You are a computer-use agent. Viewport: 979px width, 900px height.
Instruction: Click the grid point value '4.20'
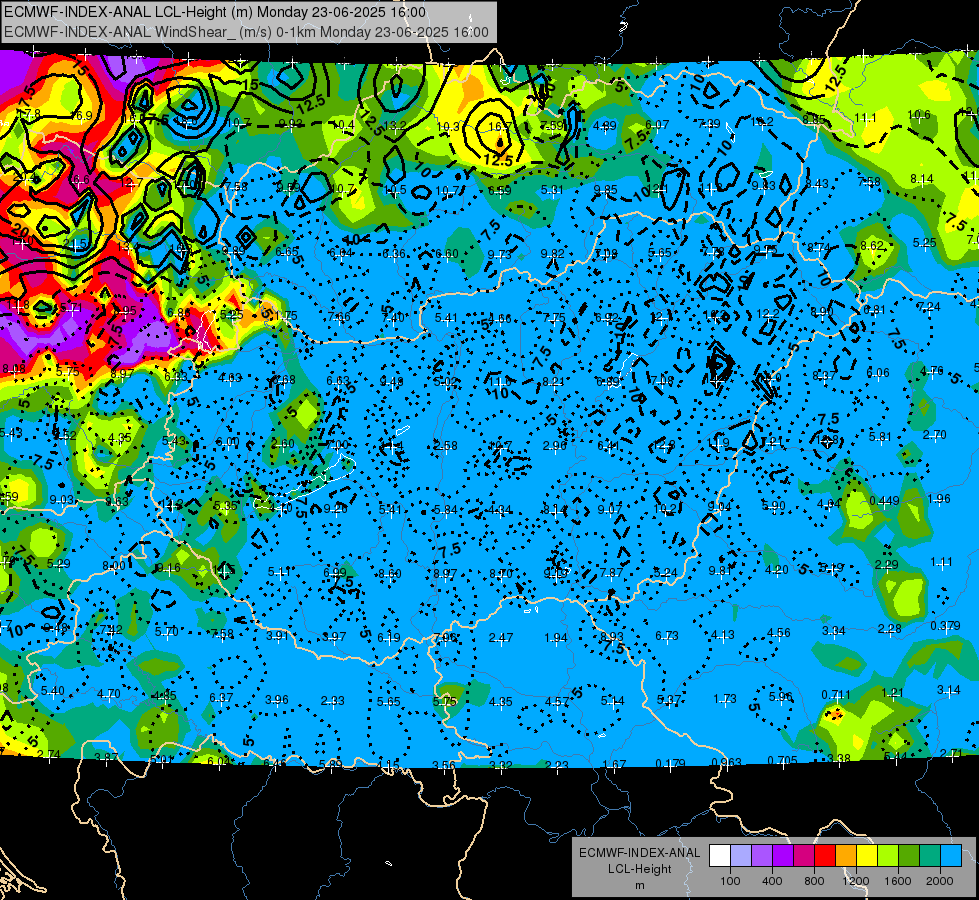[776, 569]
